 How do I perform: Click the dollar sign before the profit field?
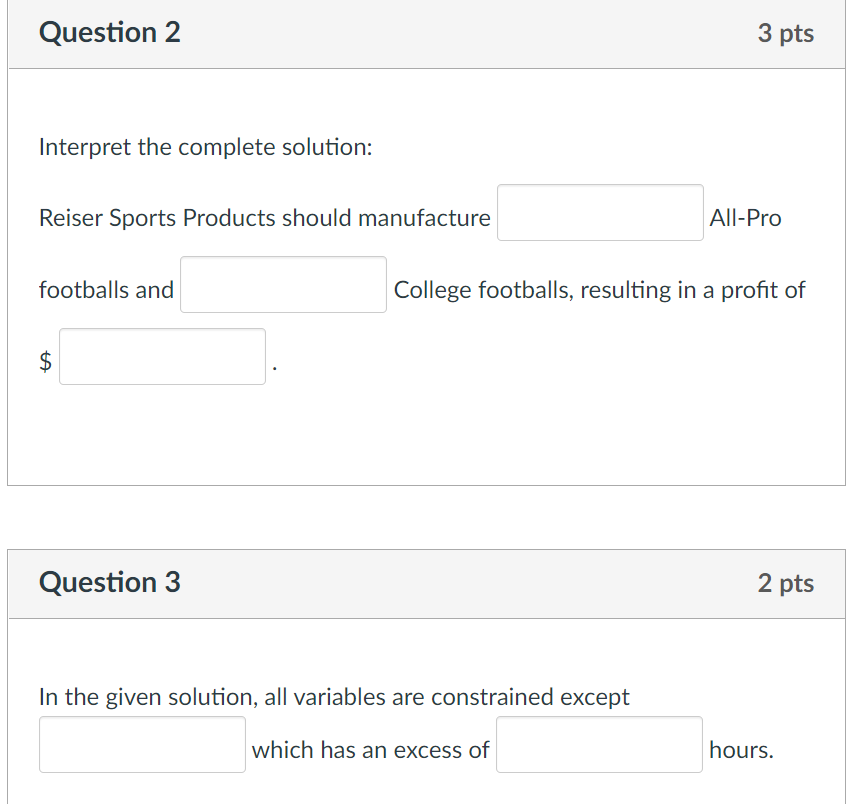(45, 362)
